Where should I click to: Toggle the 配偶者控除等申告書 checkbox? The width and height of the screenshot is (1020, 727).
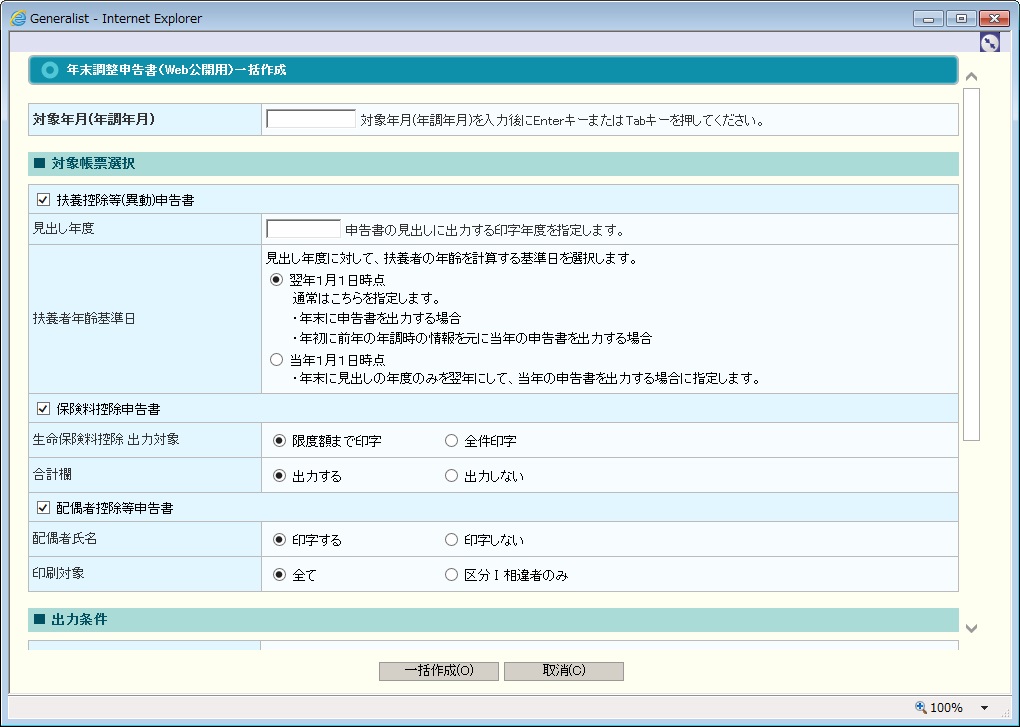tap(43, 508)
